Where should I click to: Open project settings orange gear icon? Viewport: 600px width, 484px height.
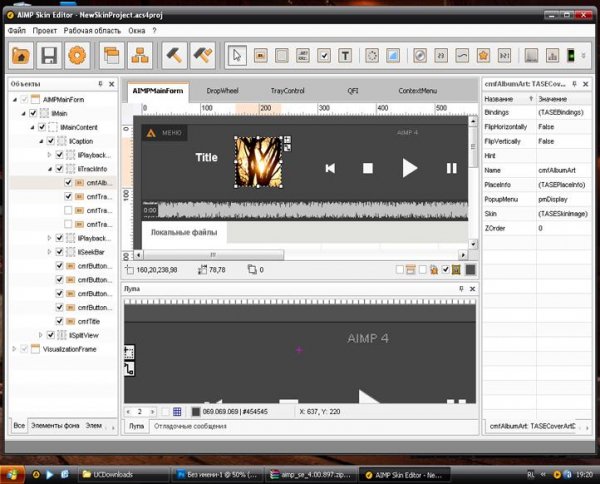point(77,56)
